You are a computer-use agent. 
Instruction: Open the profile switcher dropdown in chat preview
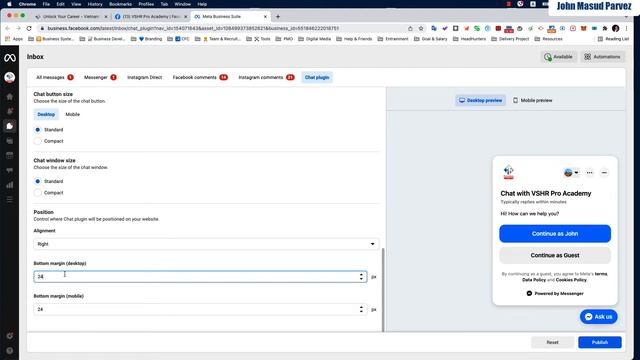pos(571,173)
